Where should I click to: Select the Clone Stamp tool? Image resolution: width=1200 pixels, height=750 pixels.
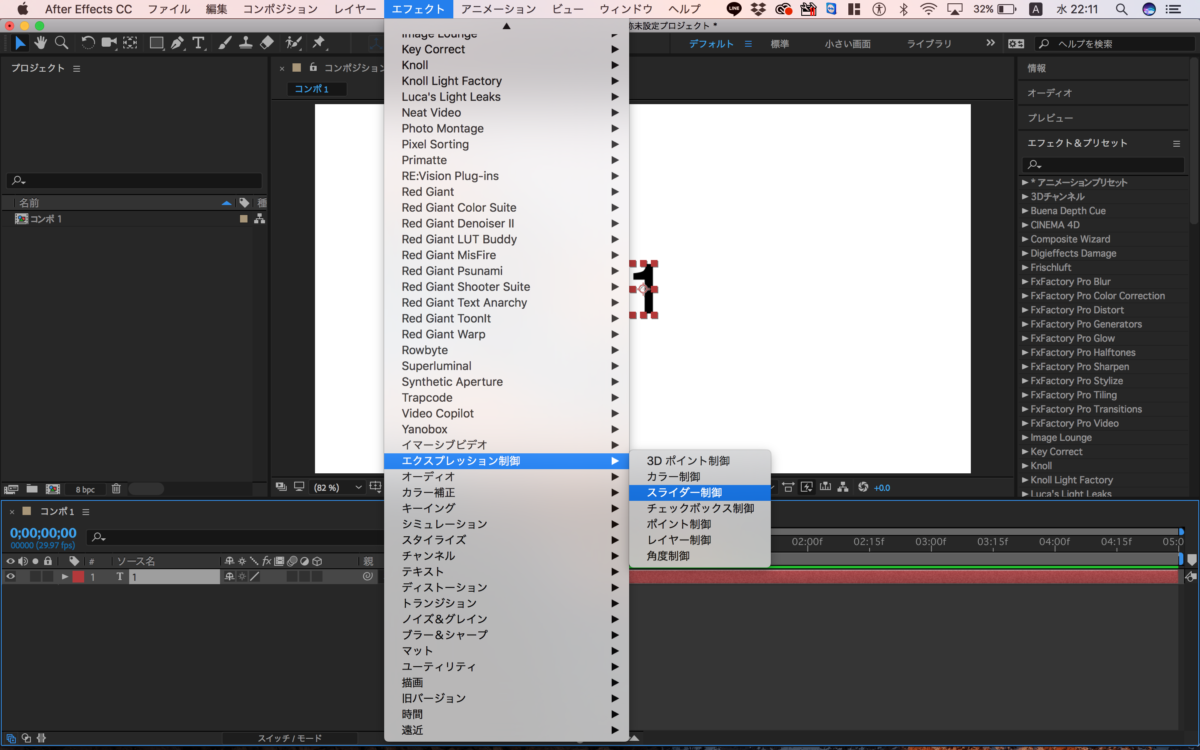pos(246,43)
